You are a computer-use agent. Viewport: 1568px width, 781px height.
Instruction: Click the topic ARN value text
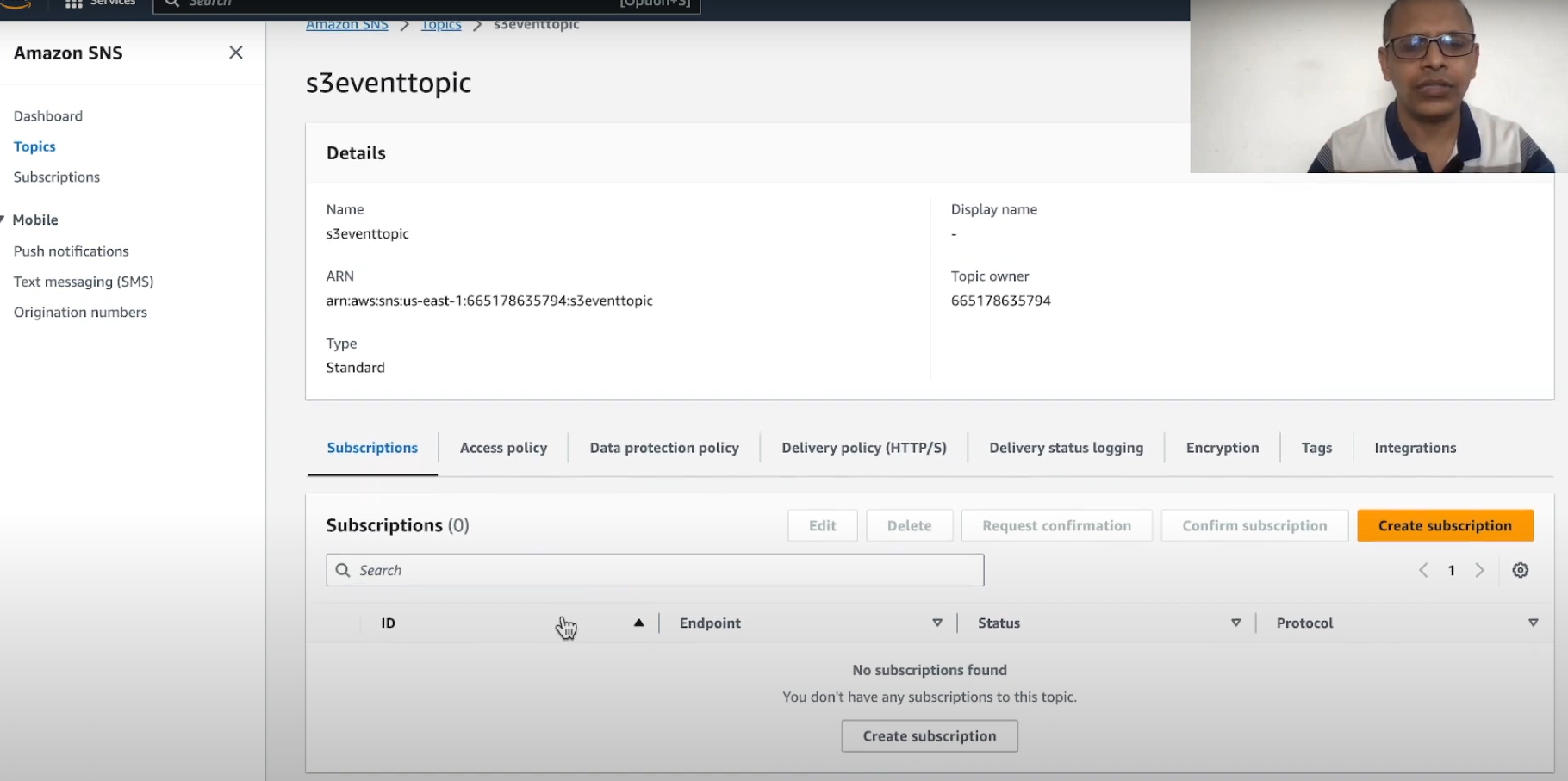click(489, 301)
